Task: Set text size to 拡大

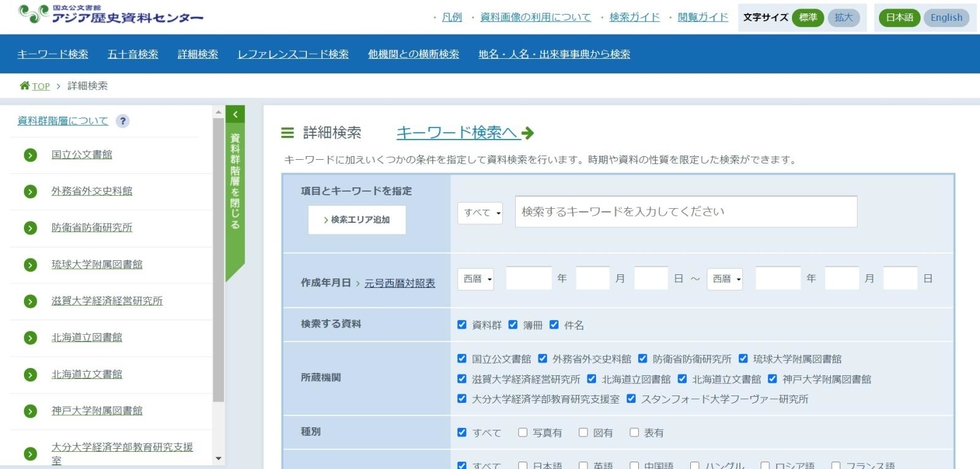Action: (x=844, y=18)
